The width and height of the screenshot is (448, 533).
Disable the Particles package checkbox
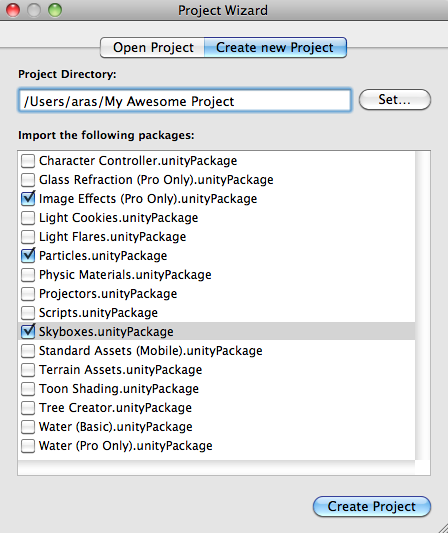click(28, 256)
